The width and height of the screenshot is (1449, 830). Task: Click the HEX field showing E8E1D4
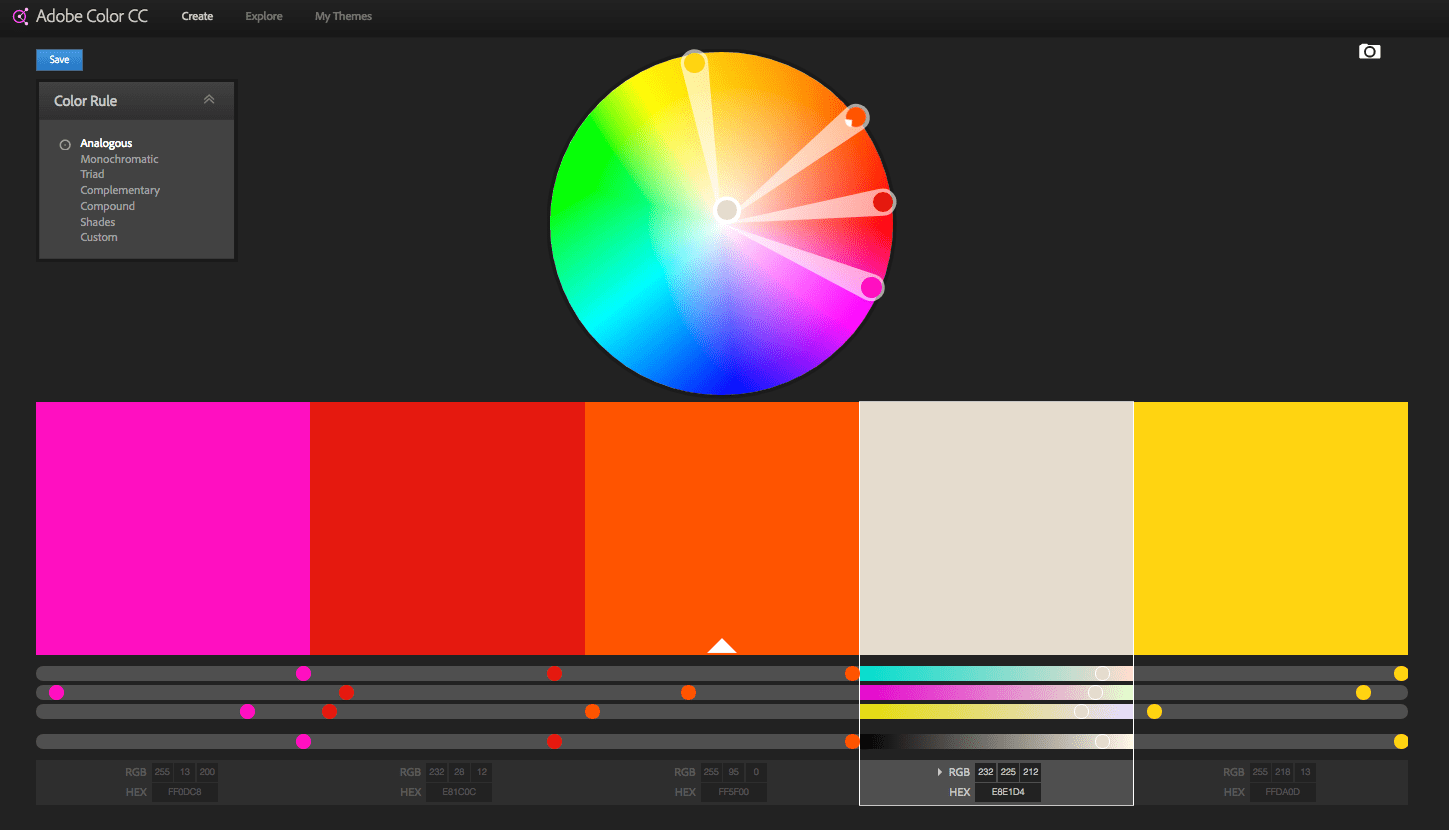(x=1007, y=792)
